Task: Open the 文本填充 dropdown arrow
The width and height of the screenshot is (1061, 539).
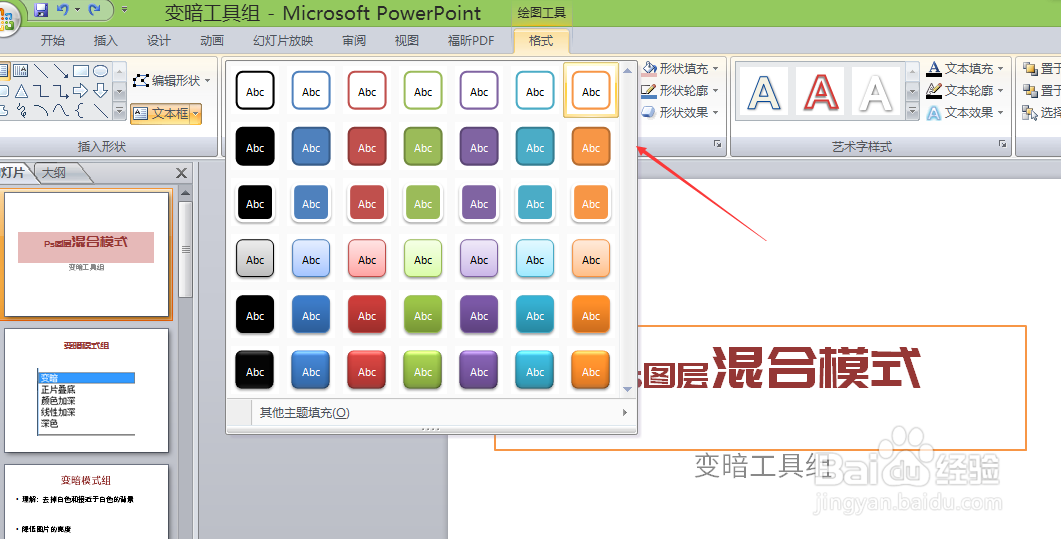Action: (x=1000, y=68)
